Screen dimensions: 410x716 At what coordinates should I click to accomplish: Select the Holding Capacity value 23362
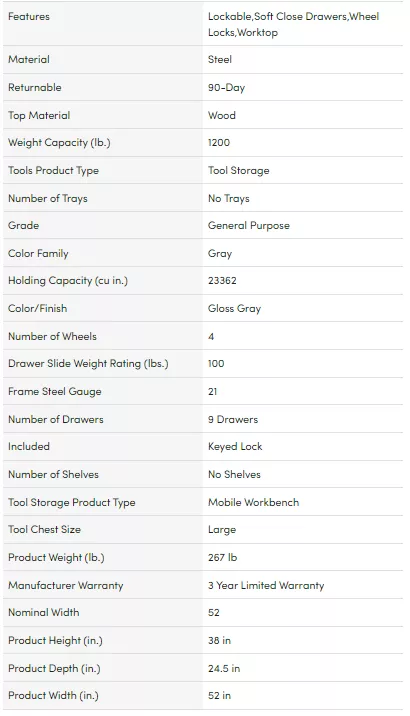point(222,280)
